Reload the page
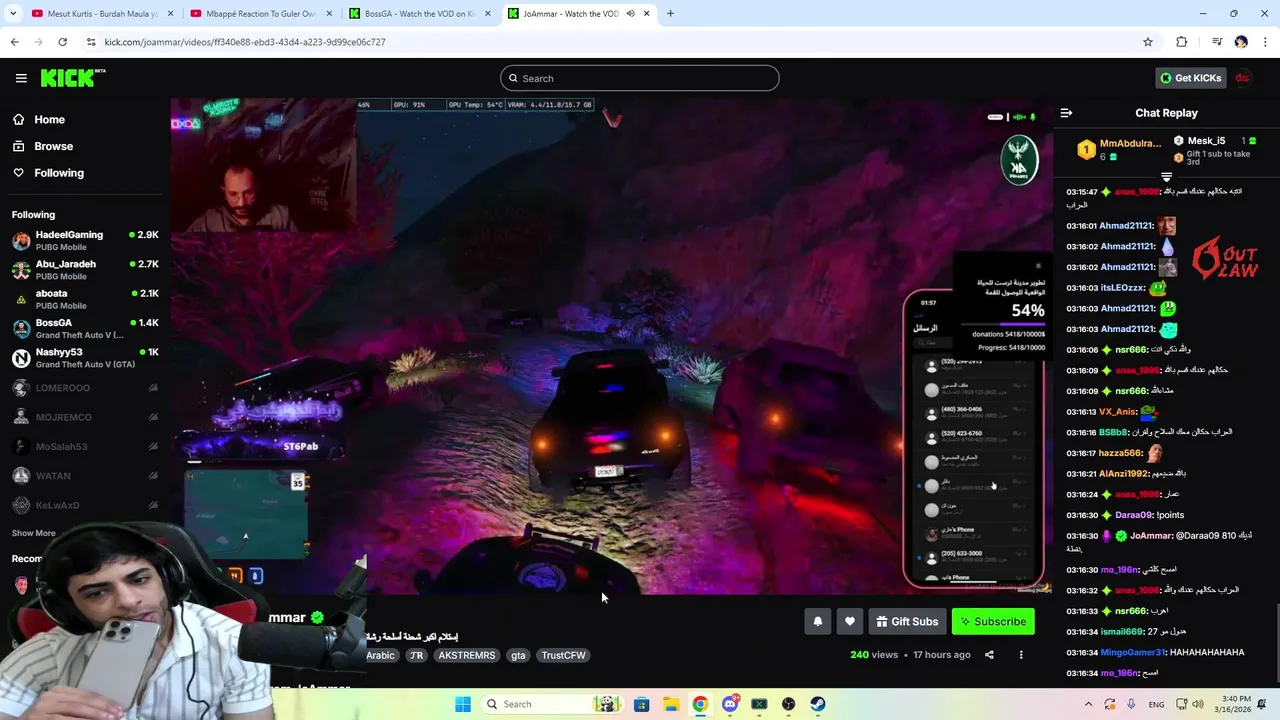This screenshot has height=720, width=1280. pyautogui.click(x=62, y=42)
